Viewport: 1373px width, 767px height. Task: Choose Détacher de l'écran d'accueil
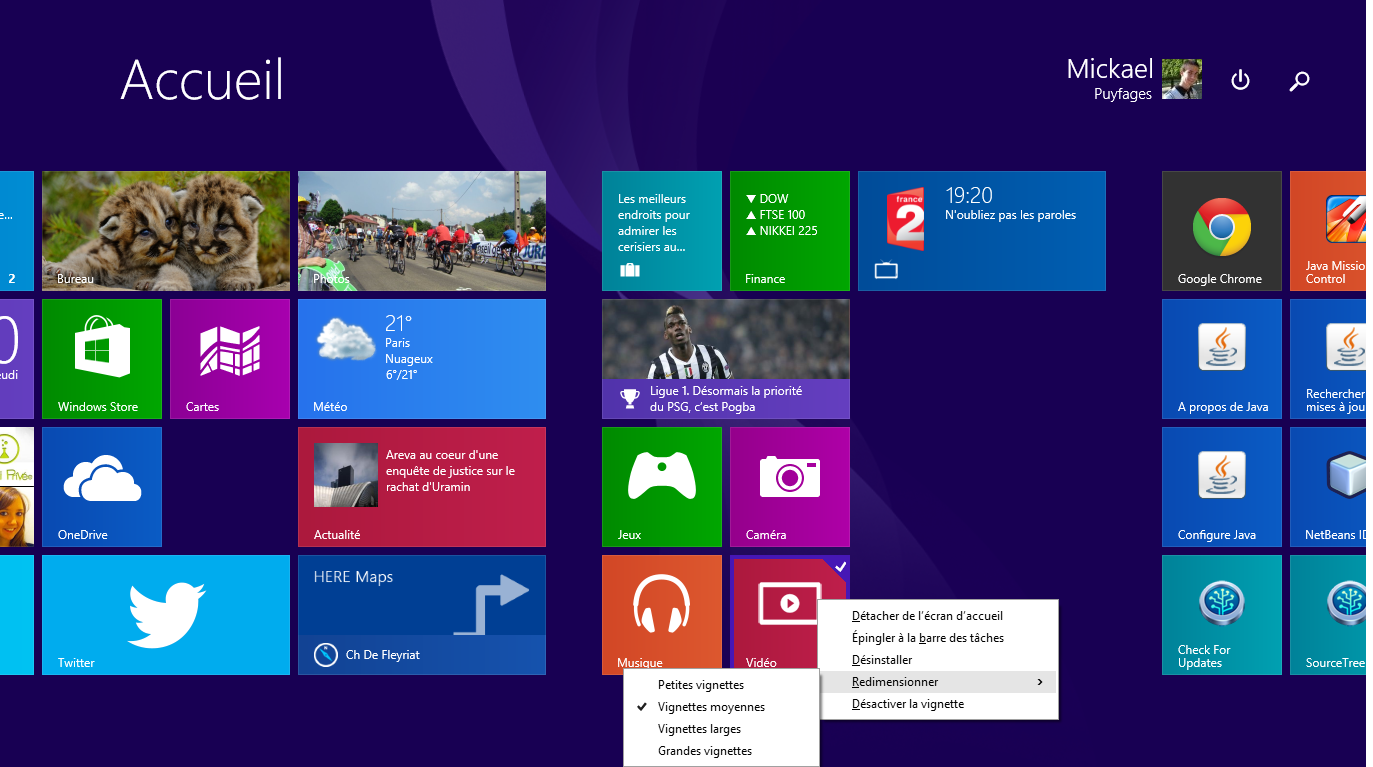[x=938, y=616]
